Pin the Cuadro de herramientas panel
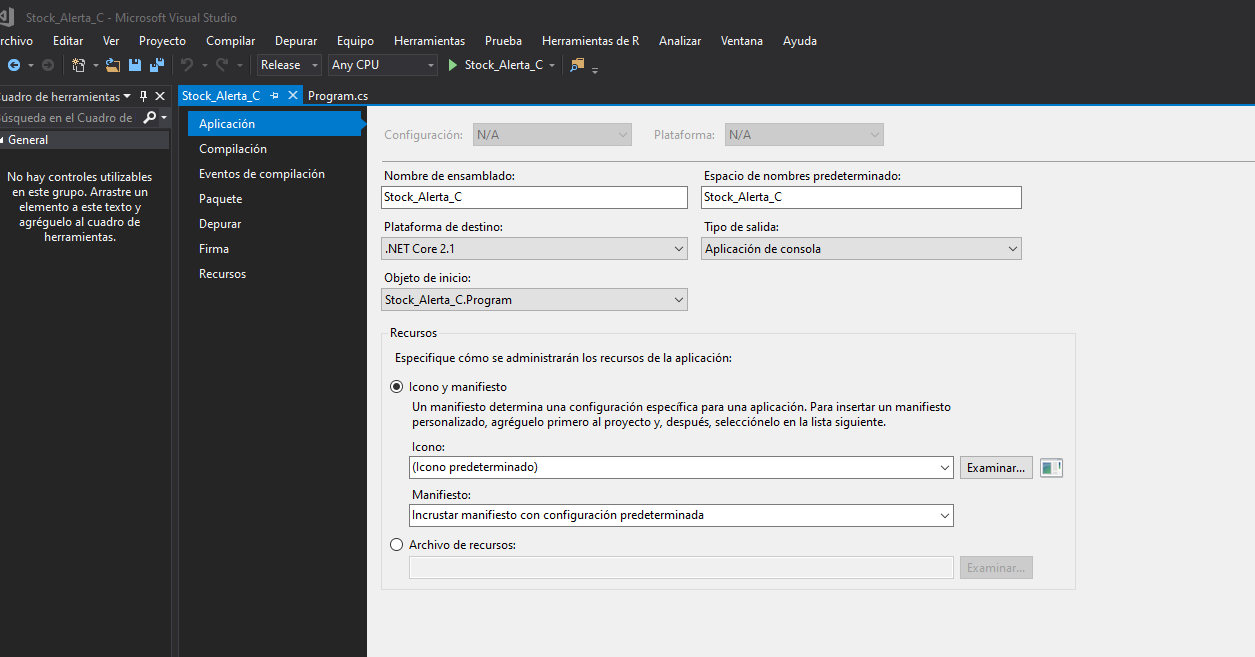Image resolution: width=1255 pixels, height=657 pixels. click(x=143, y=97)
